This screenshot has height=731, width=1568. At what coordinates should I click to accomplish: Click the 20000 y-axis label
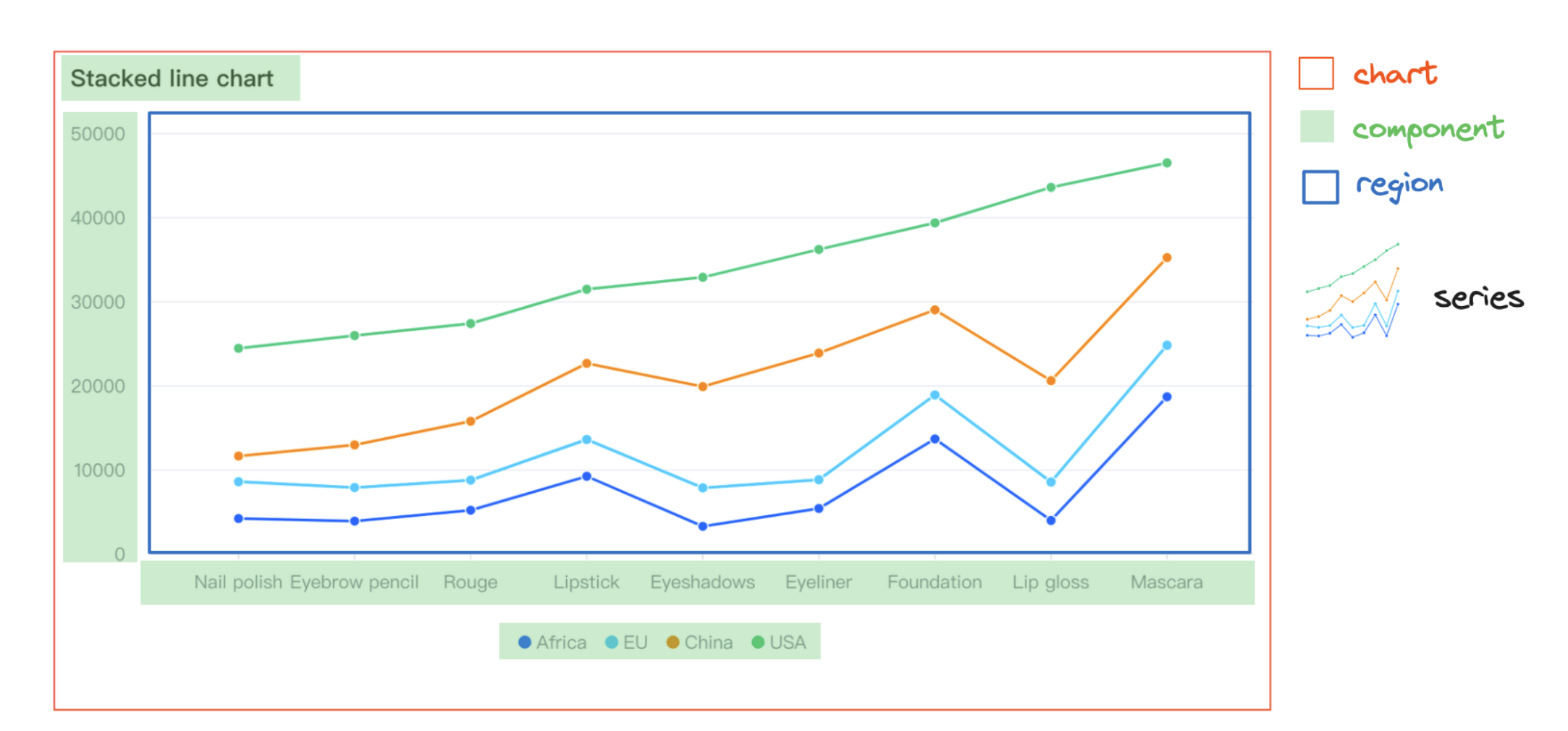point(98,386)
